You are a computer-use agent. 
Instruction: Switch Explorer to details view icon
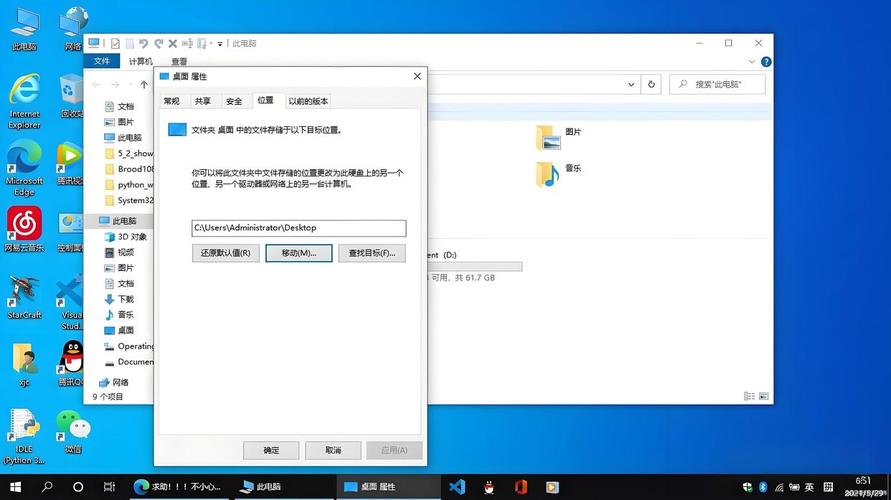coord(750,396)
